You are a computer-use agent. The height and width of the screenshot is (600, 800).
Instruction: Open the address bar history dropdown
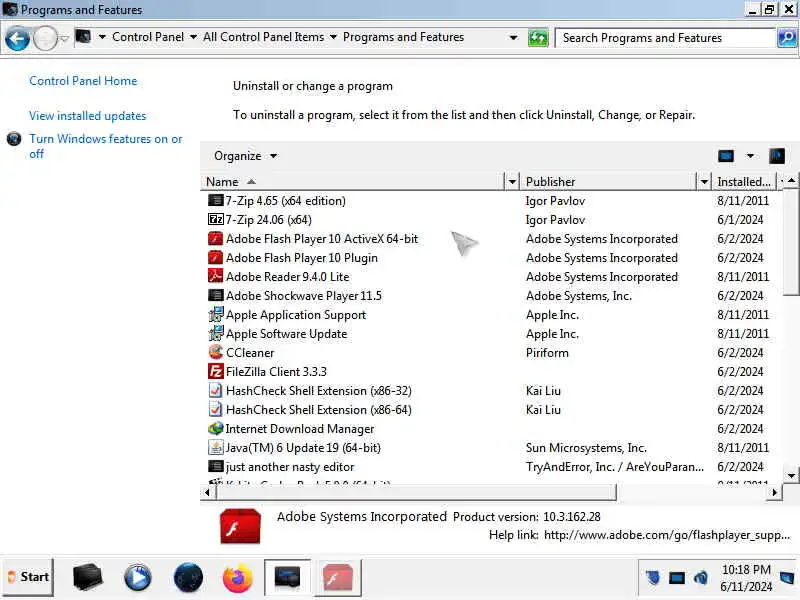coord(513,38)
